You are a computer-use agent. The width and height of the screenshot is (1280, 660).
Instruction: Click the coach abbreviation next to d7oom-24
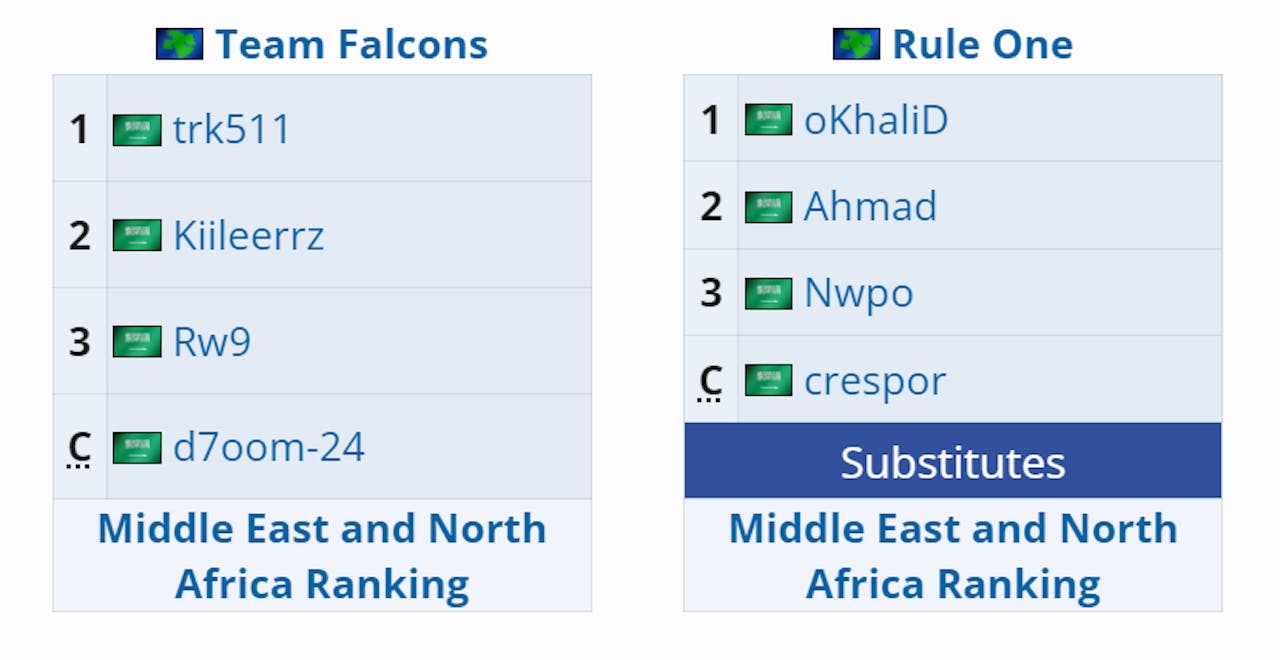point(80,448)
